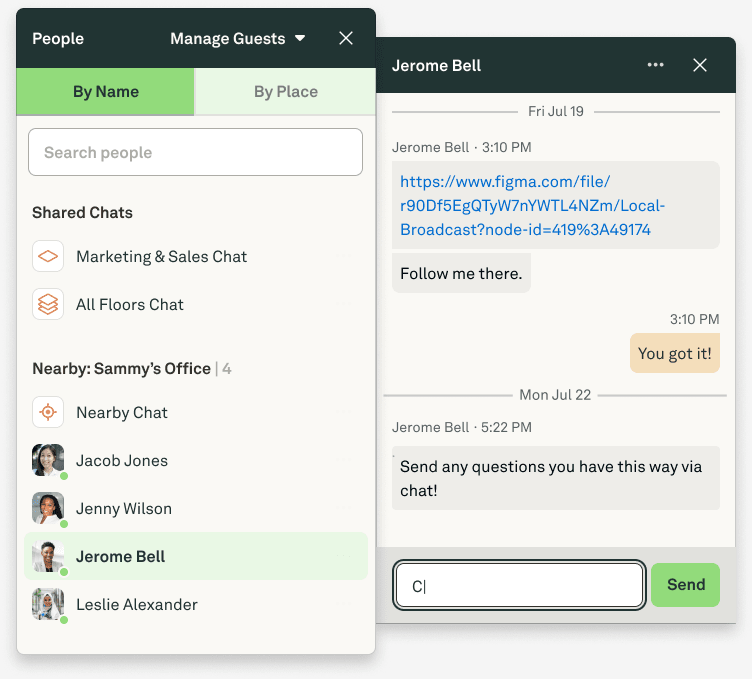752x679 pixels.
Task: Close the Jerome Bell chat window
Action: 700,65
